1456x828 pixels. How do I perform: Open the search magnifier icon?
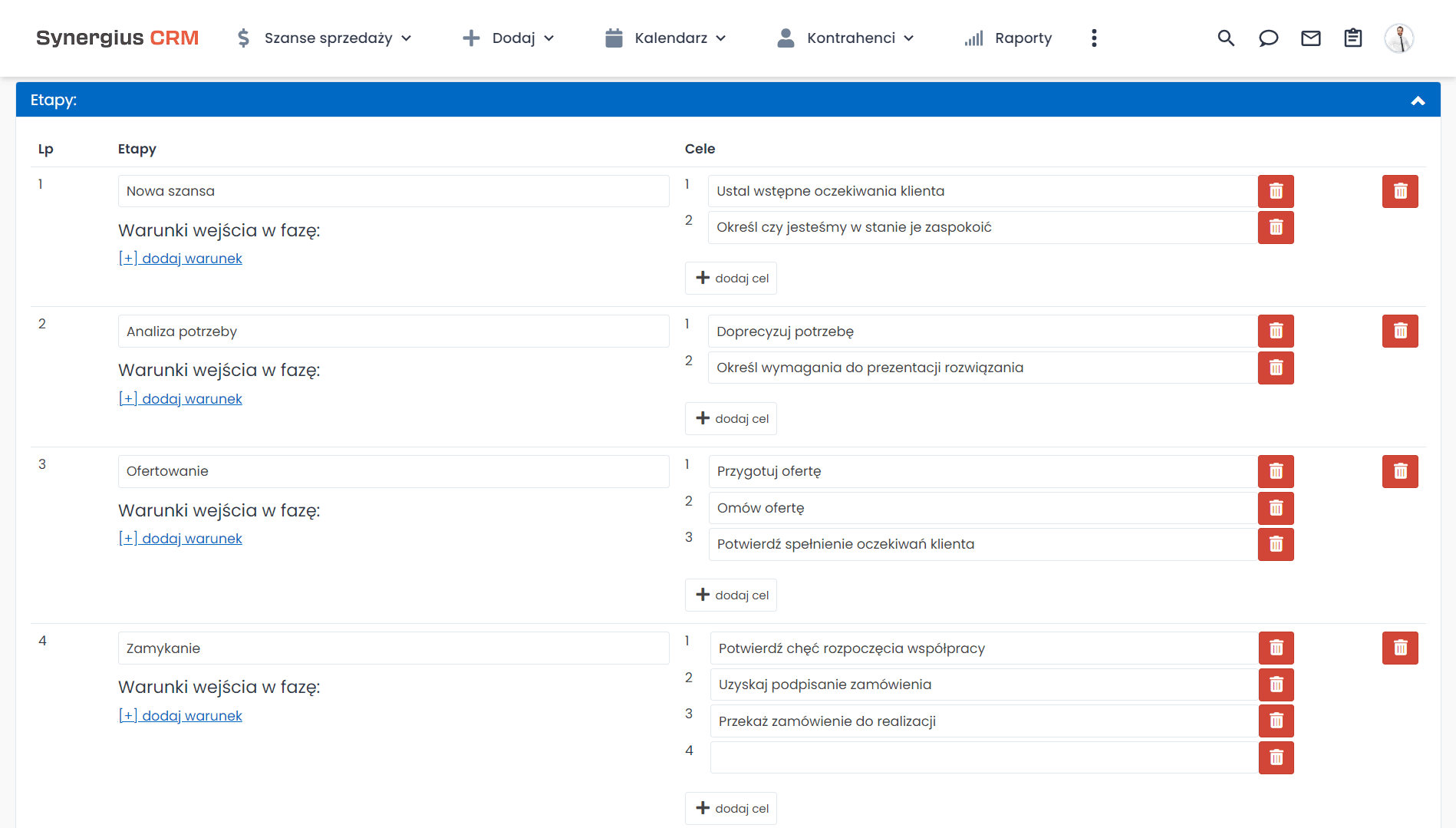(1226, 38)
